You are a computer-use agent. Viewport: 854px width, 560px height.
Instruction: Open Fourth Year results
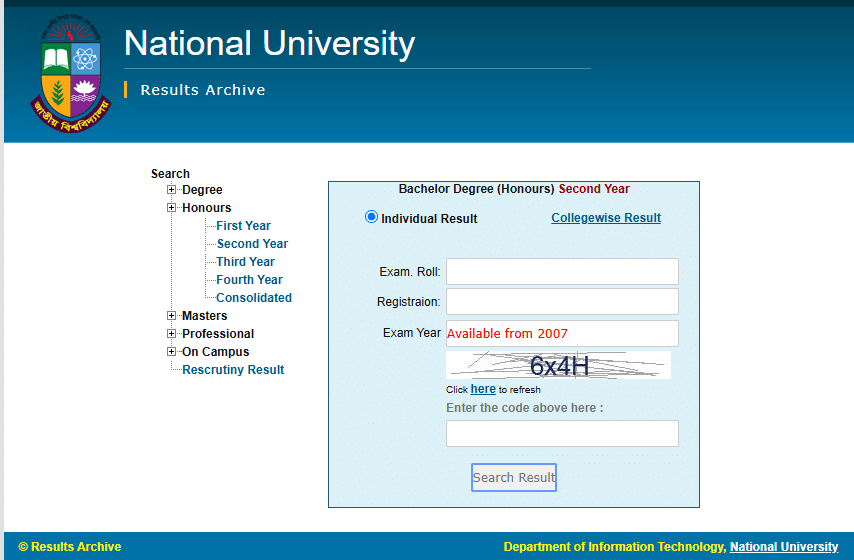[x=249, y=279]
